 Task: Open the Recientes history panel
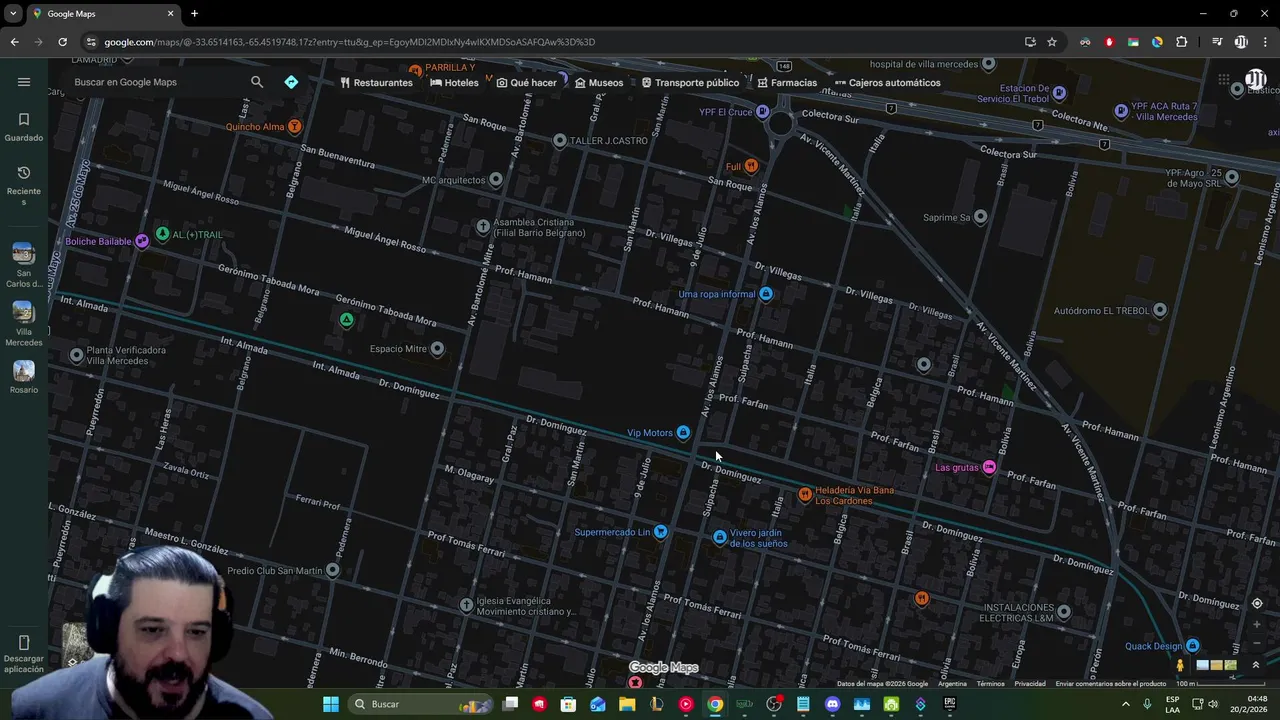pyautogui.click(x=24, y=185)
